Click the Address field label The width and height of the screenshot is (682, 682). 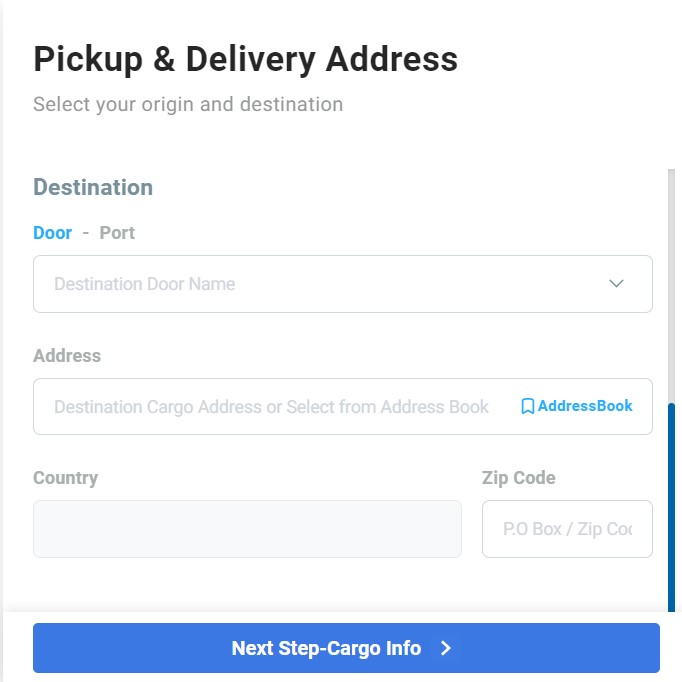click(x=67, y=355)
